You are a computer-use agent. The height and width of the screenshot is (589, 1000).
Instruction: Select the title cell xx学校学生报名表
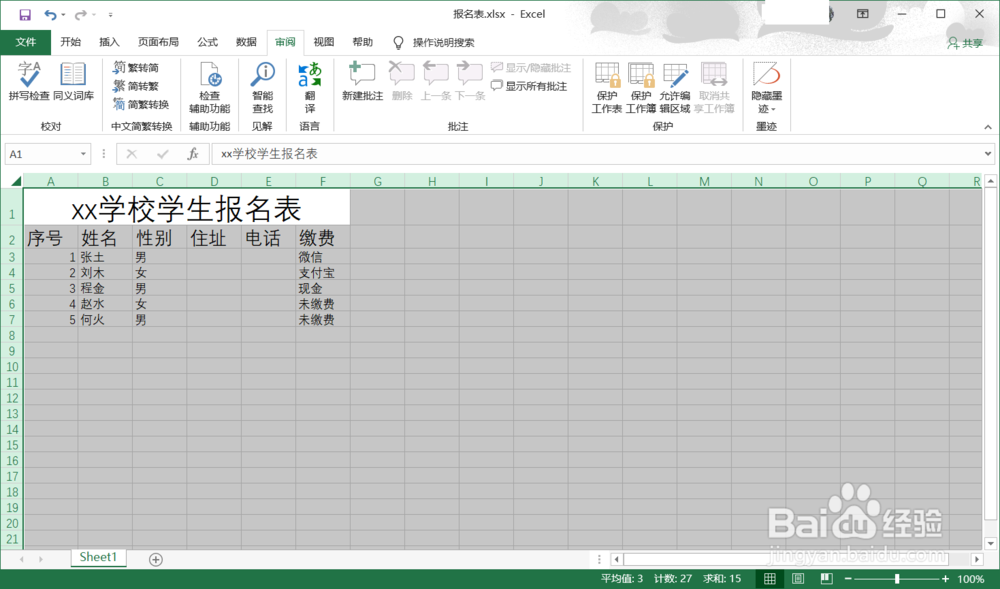187,207
